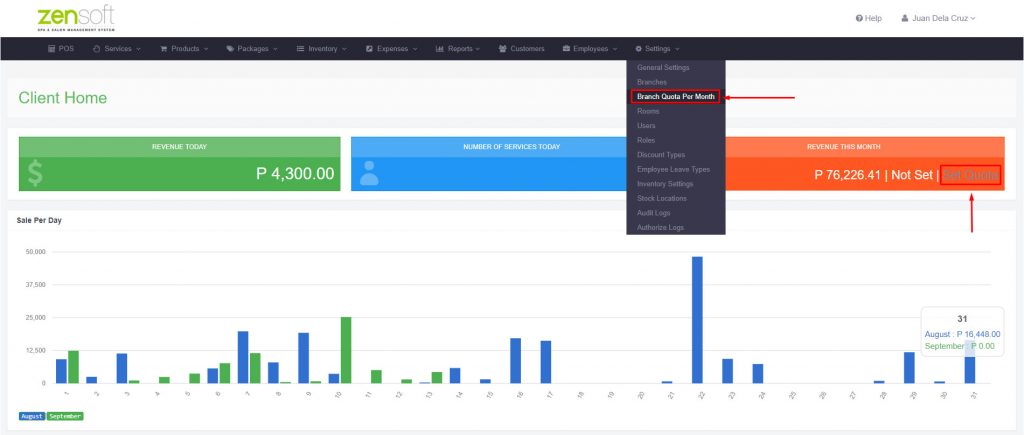Click the Client Home heading
Screen dimensions: 1024x435
(x=63, y=98)
